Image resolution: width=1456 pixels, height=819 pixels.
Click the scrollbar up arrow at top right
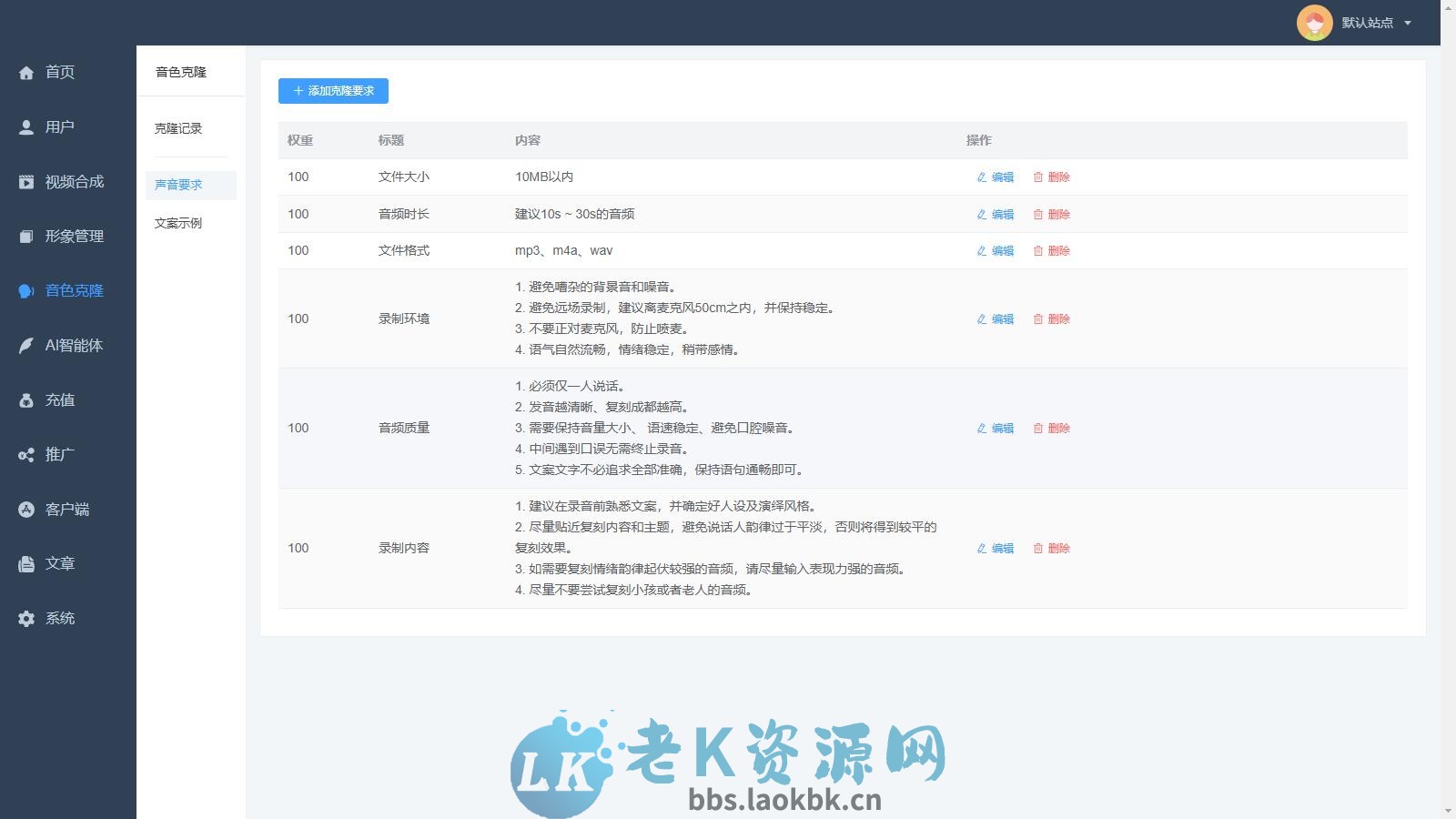click(x=1449, y=7)
